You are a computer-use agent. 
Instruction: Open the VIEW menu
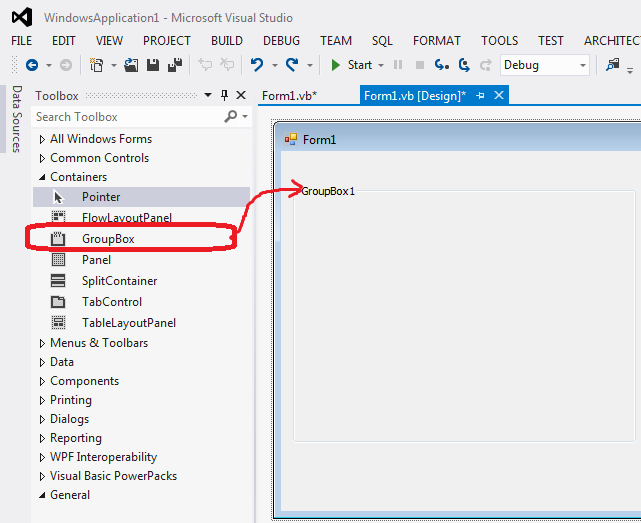click(109, 41)
